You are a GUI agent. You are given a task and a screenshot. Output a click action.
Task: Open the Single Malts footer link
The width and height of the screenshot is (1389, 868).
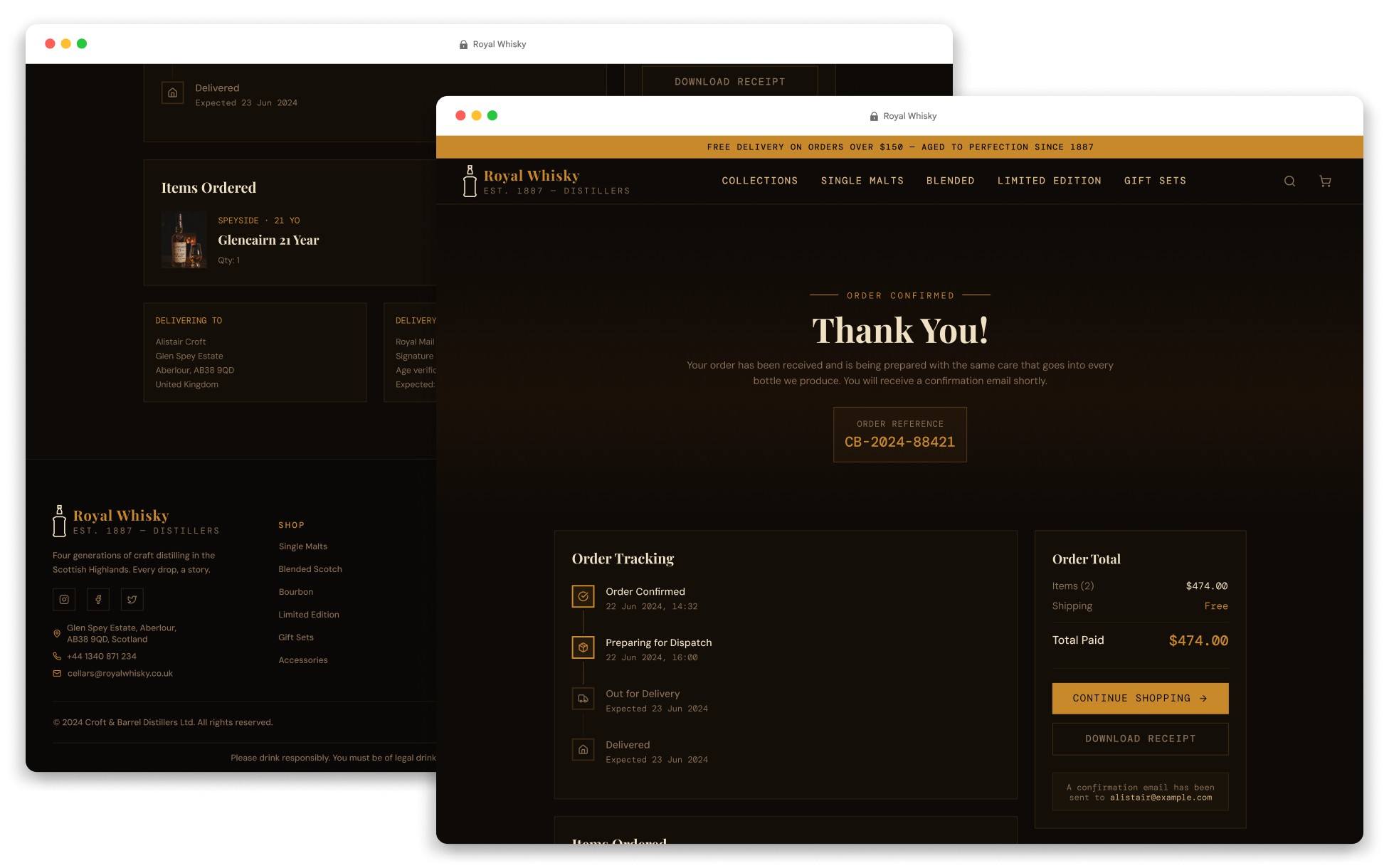(303, 546)
